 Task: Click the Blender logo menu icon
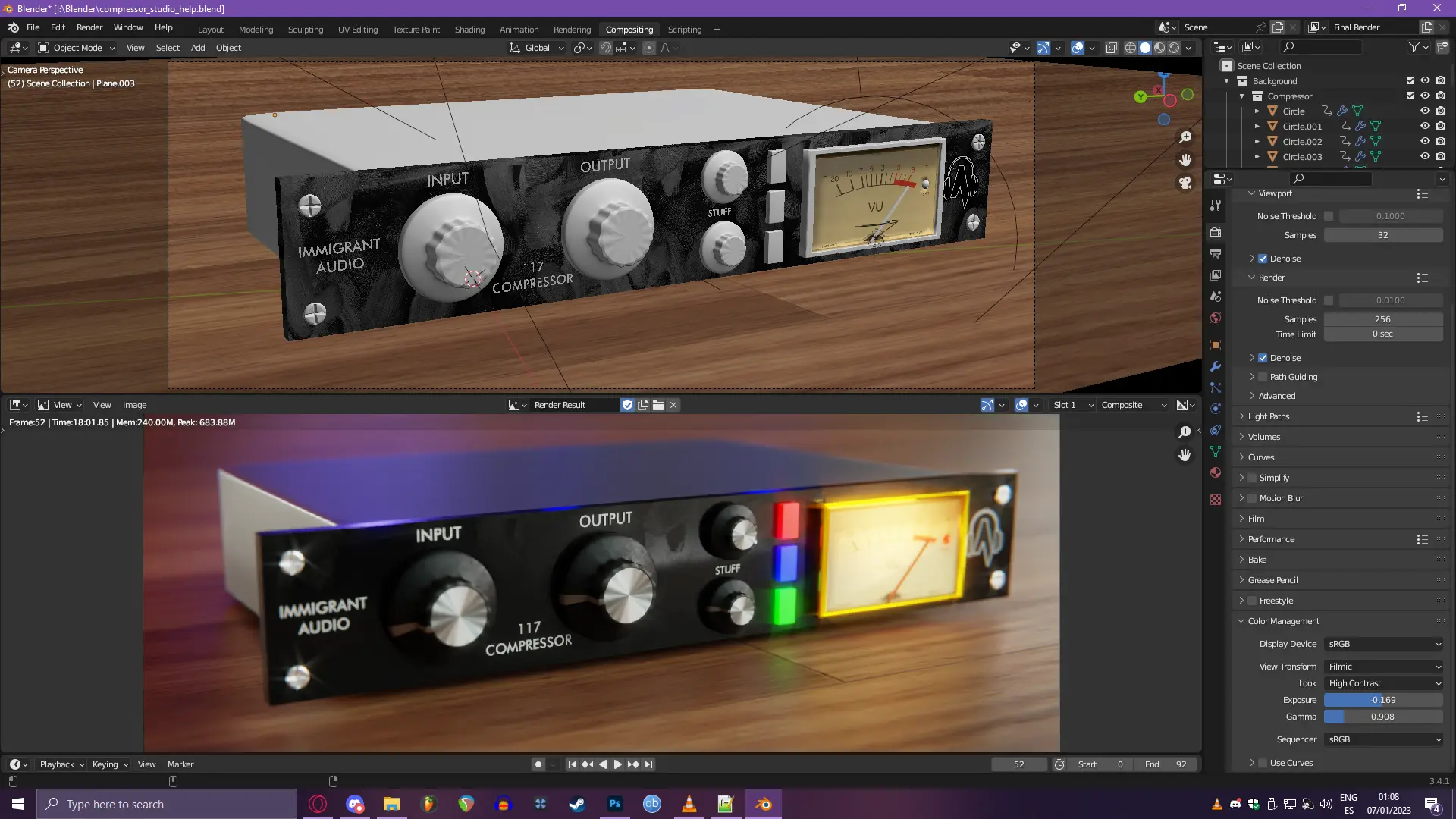tap(13, 27)
